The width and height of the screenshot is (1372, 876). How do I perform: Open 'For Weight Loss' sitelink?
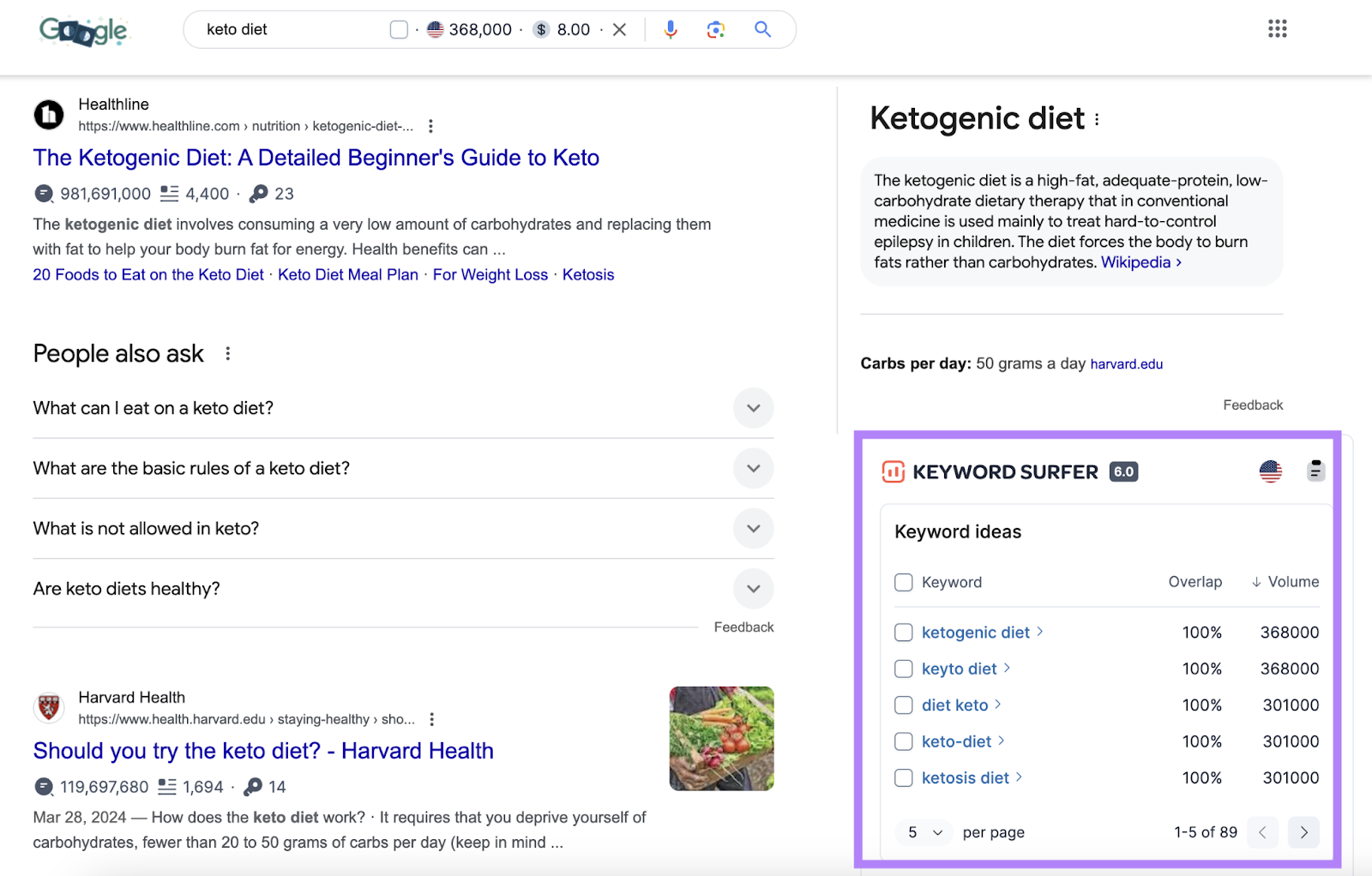(x=490, y=275)
